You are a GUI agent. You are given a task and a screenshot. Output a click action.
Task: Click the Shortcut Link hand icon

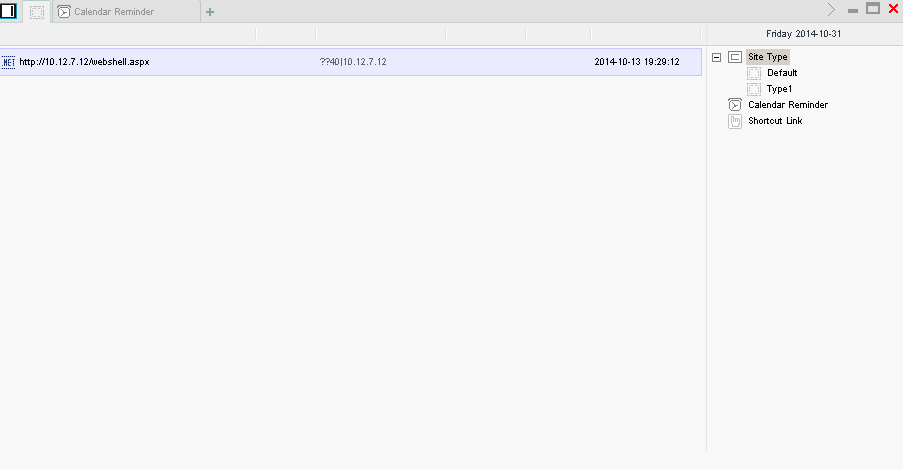(735, 121)
